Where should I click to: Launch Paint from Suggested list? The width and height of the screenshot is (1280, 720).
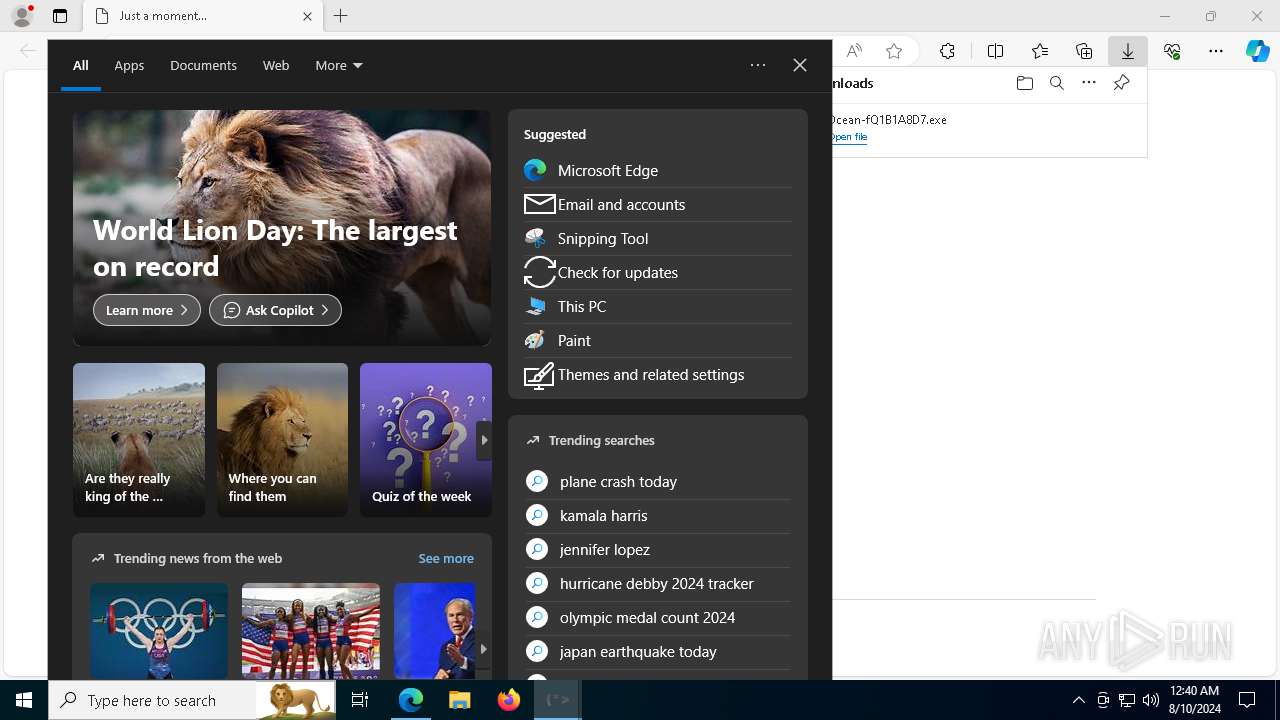(x=657, y=340)
